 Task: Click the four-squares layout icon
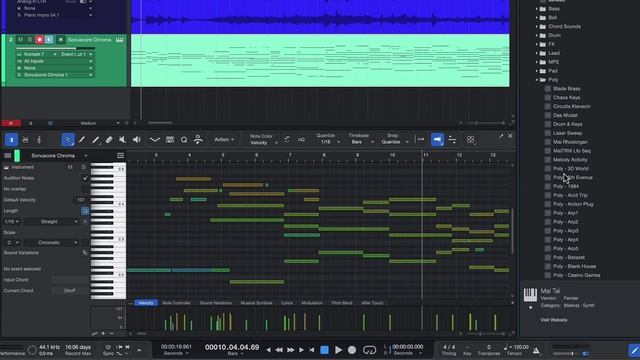[470, 140]
